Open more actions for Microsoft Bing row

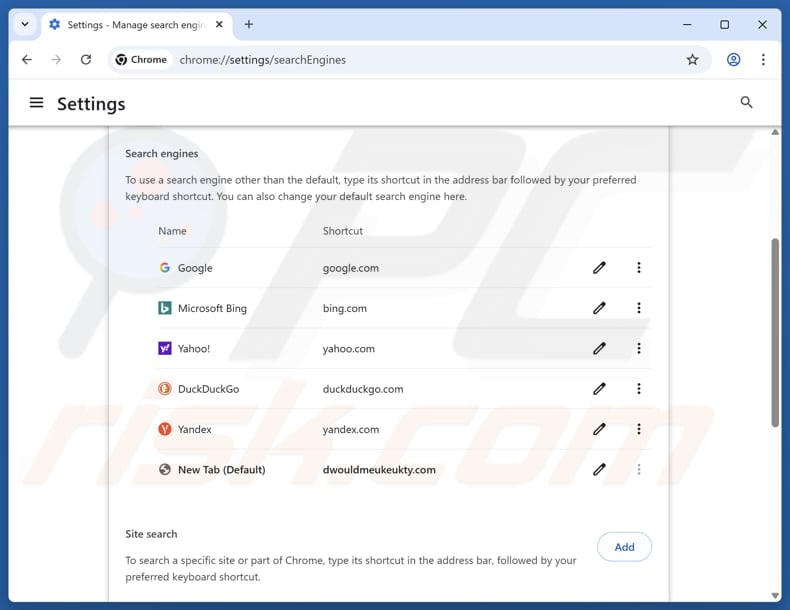pyautogui.click(x=639, y=308)
